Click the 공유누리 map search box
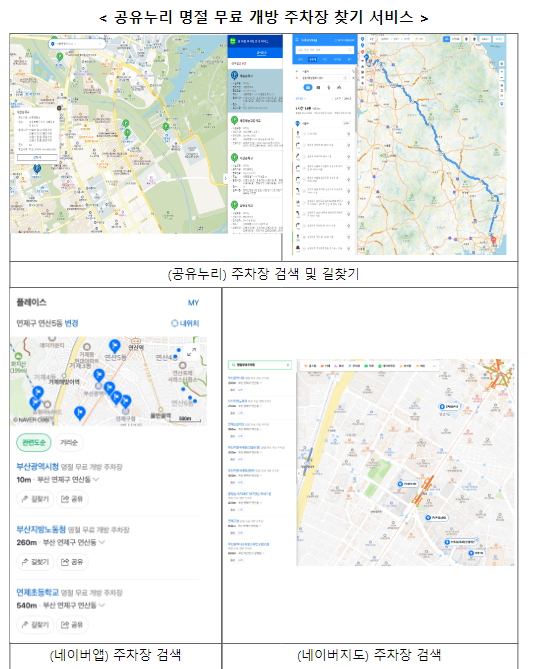 click(77, 44)
